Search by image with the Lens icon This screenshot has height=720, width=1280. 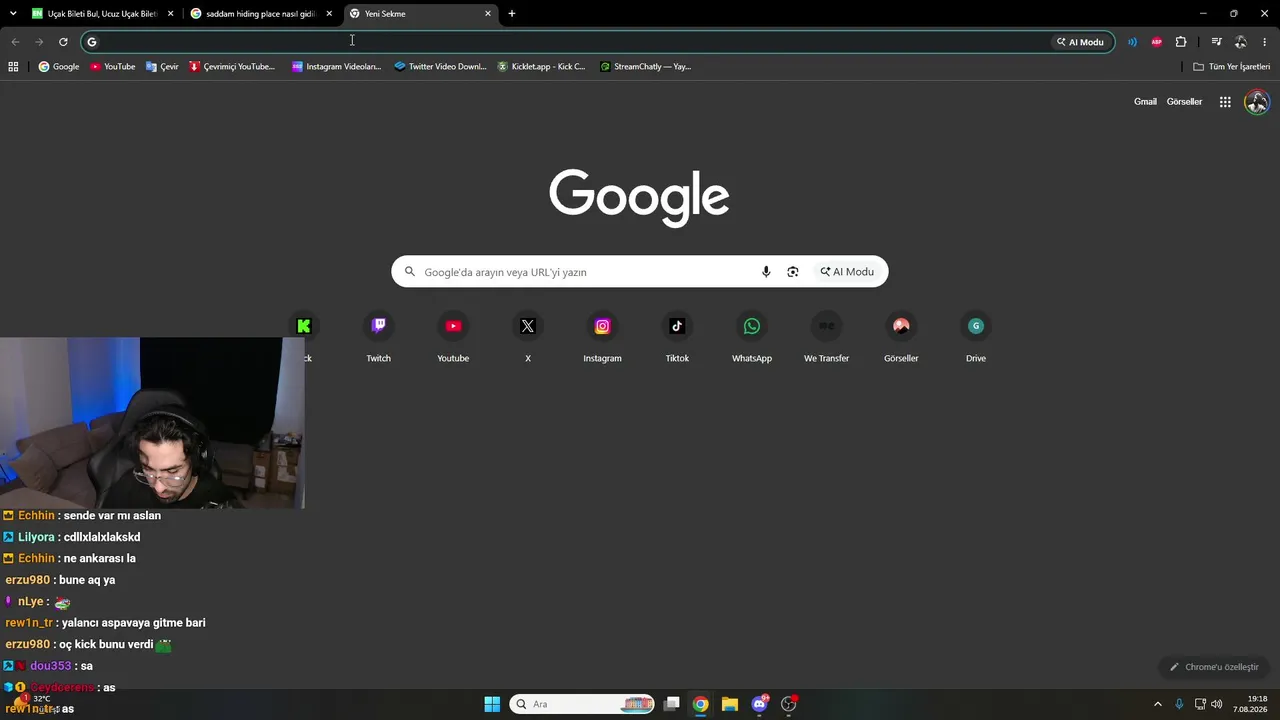793,272
